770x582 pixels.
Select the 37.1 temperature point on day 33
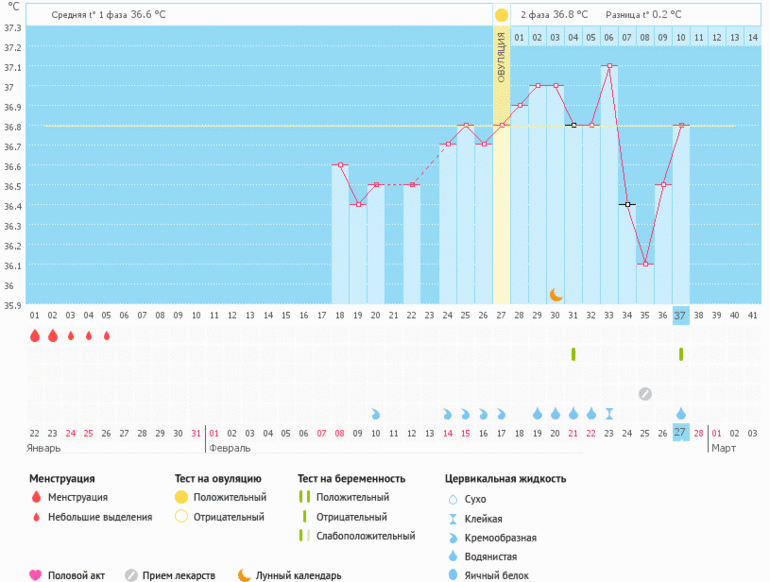point(609,66)
